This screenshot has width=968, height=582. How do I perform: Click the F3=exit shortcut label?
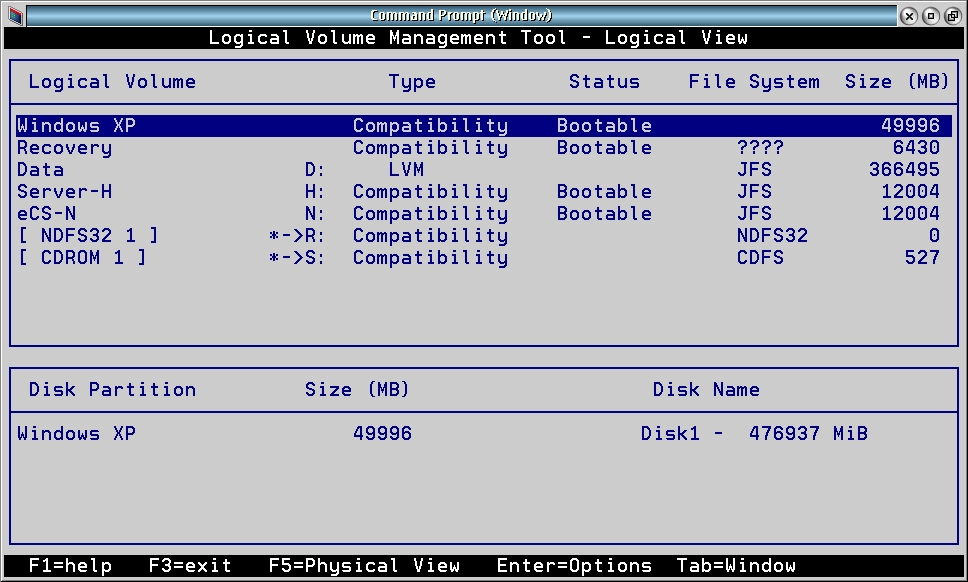tap(190, 566)
